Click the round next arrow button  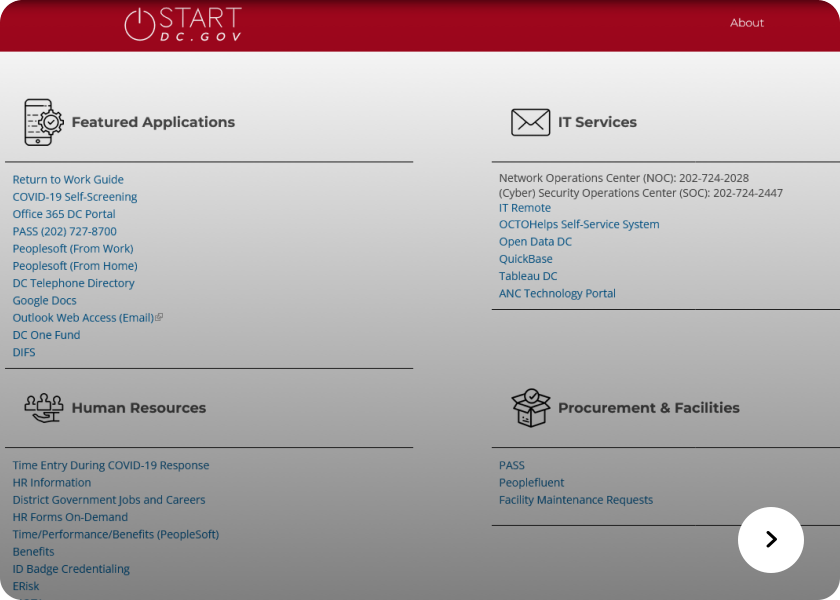770,539
